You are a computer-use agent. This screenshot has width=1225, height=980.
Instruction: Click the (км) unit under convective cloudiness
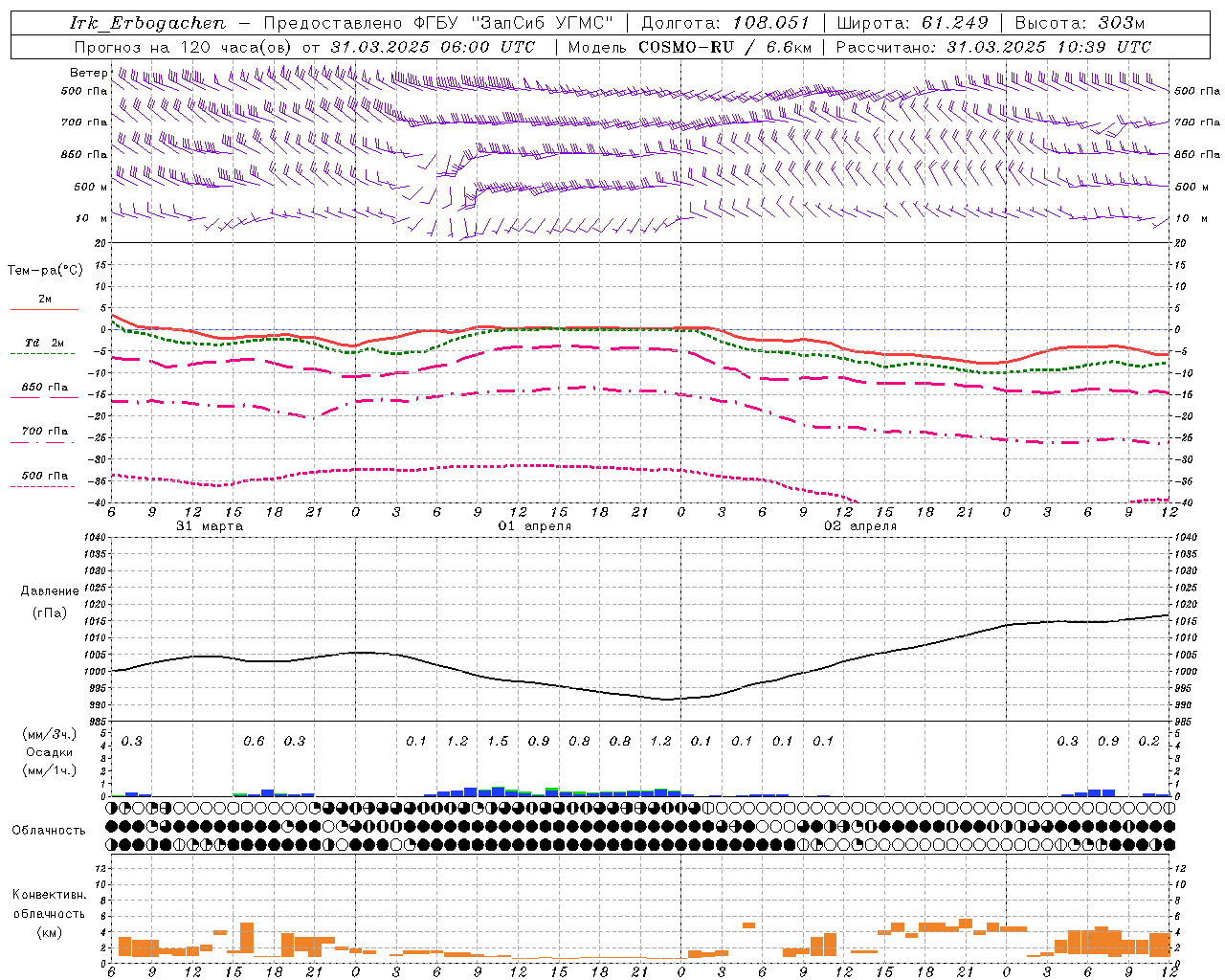click(x=50, y=931)
